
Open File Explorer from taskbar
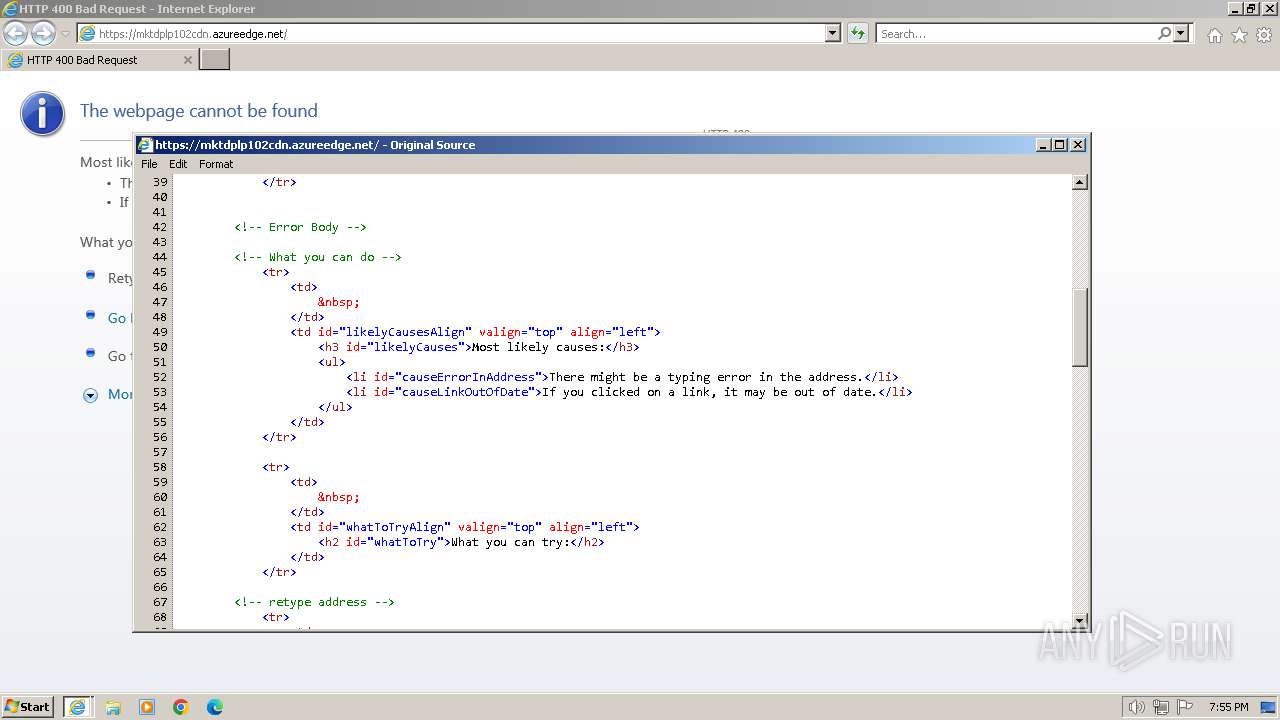coord(113,707)
